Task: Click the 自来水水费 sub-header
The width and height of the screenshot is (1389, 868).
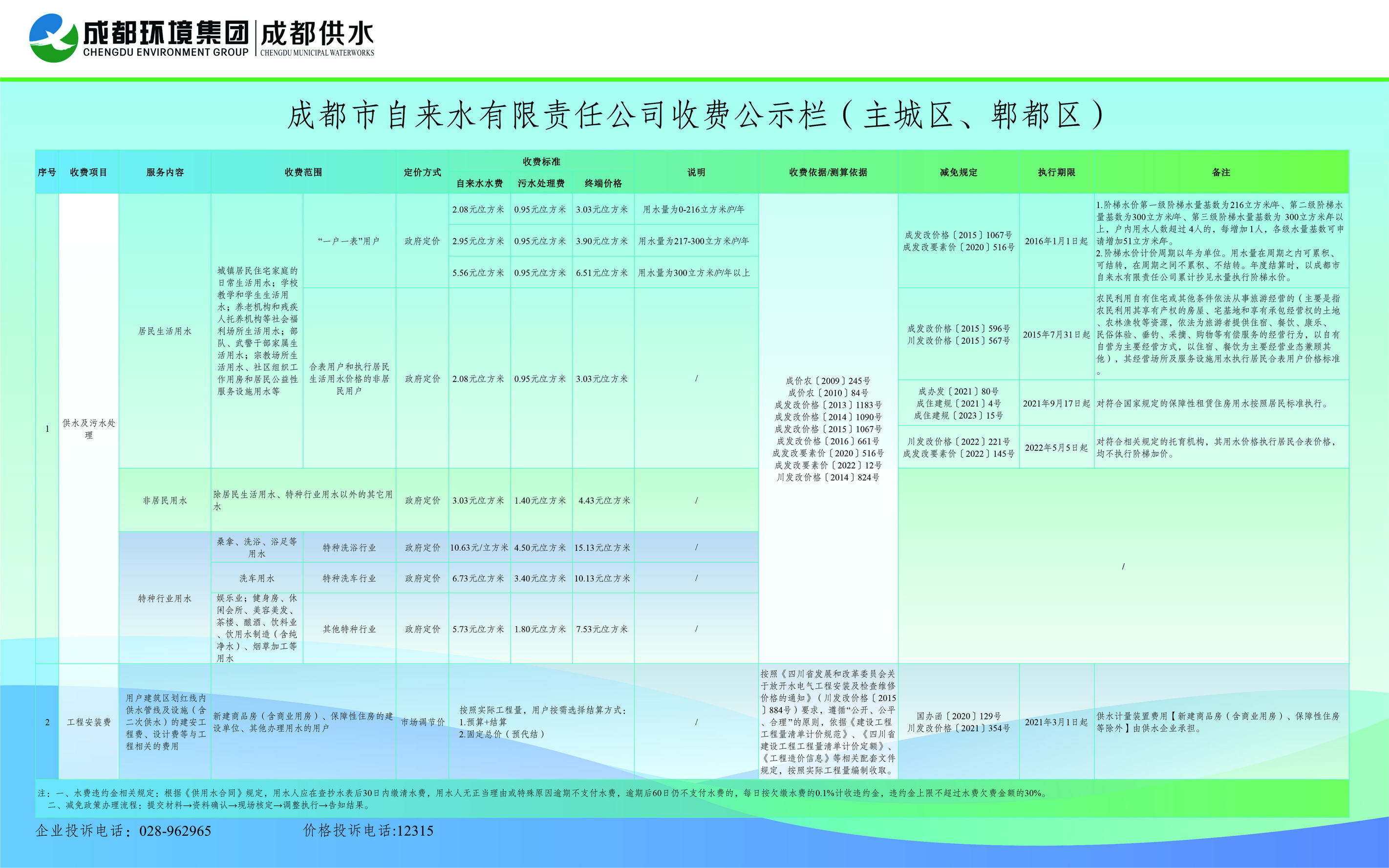Action: coord(479,183)
